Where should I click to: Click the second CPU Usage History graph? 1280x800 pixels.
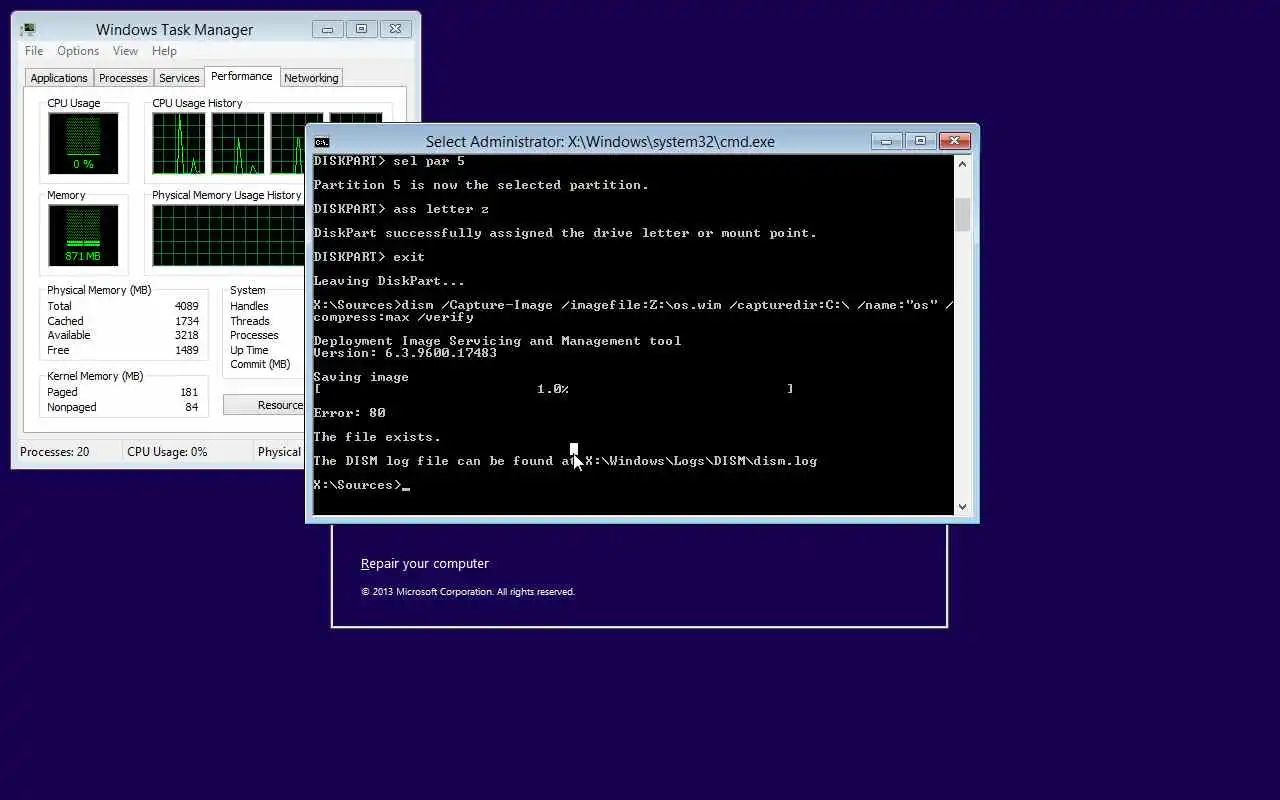pyautogui.click(x=238, y=143)
